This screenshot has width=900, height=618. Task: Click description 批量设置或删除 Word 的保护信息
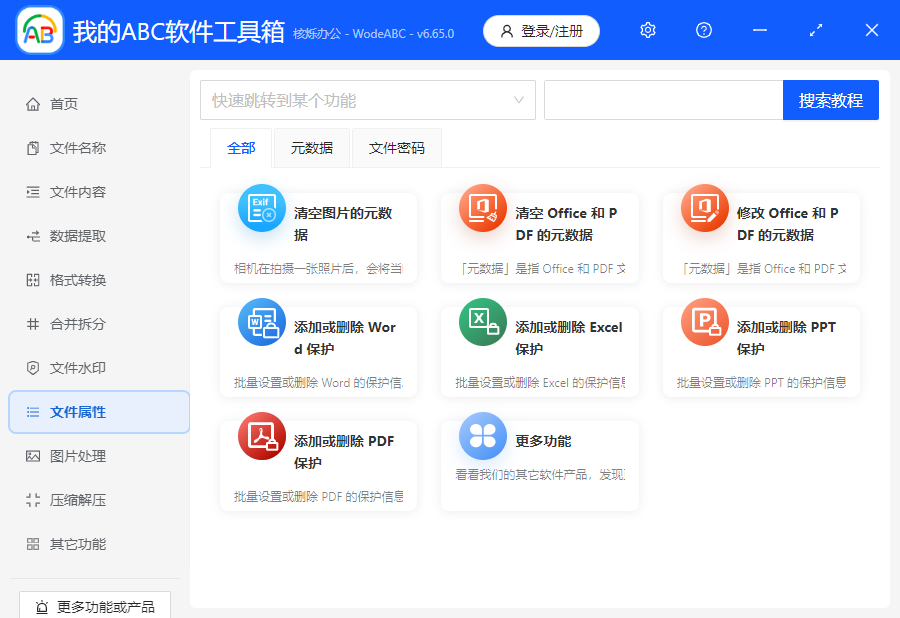[319, 383]
